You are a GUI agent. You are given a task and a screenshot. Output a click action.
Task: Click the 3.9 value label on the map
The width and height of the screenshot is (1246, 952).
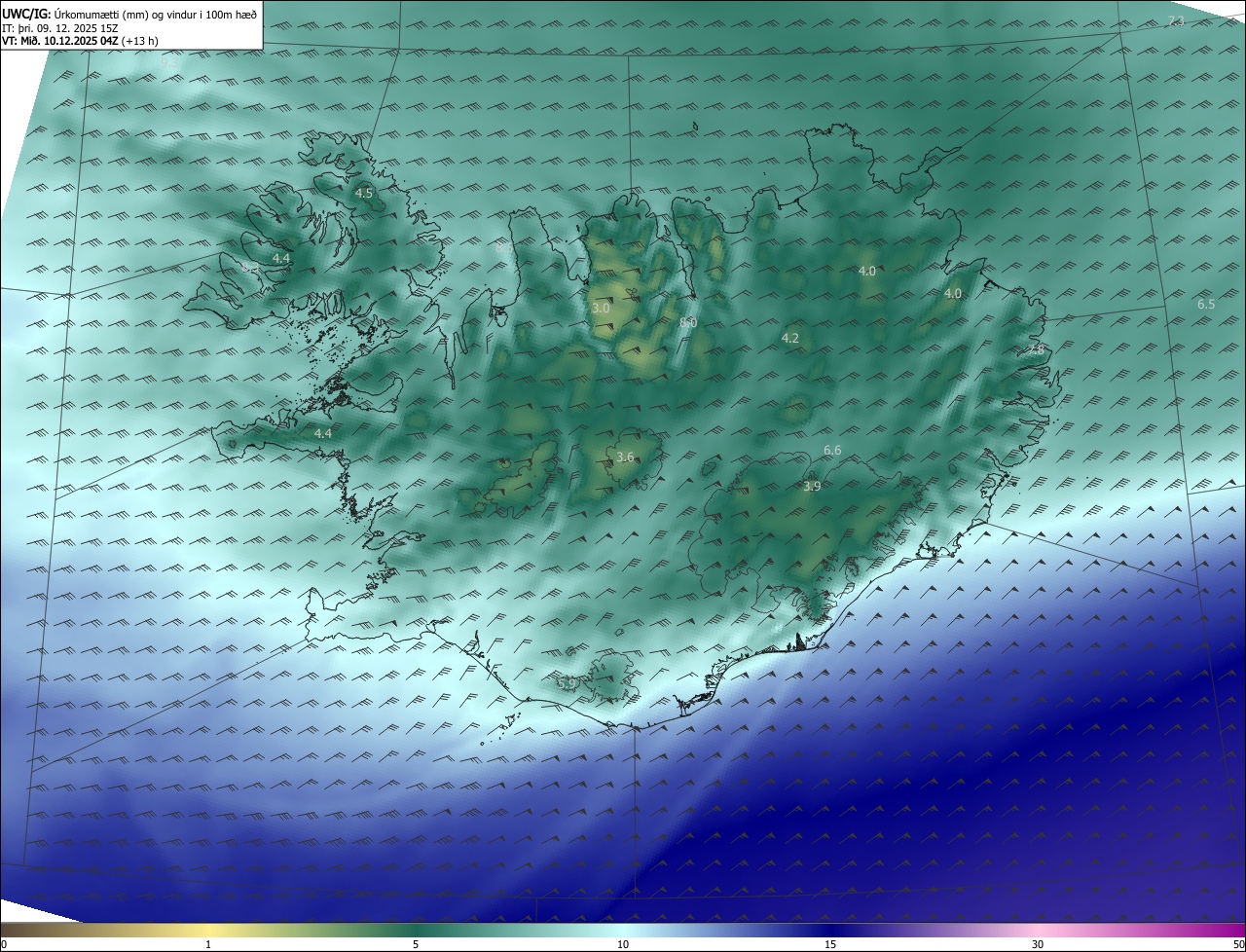812,486
